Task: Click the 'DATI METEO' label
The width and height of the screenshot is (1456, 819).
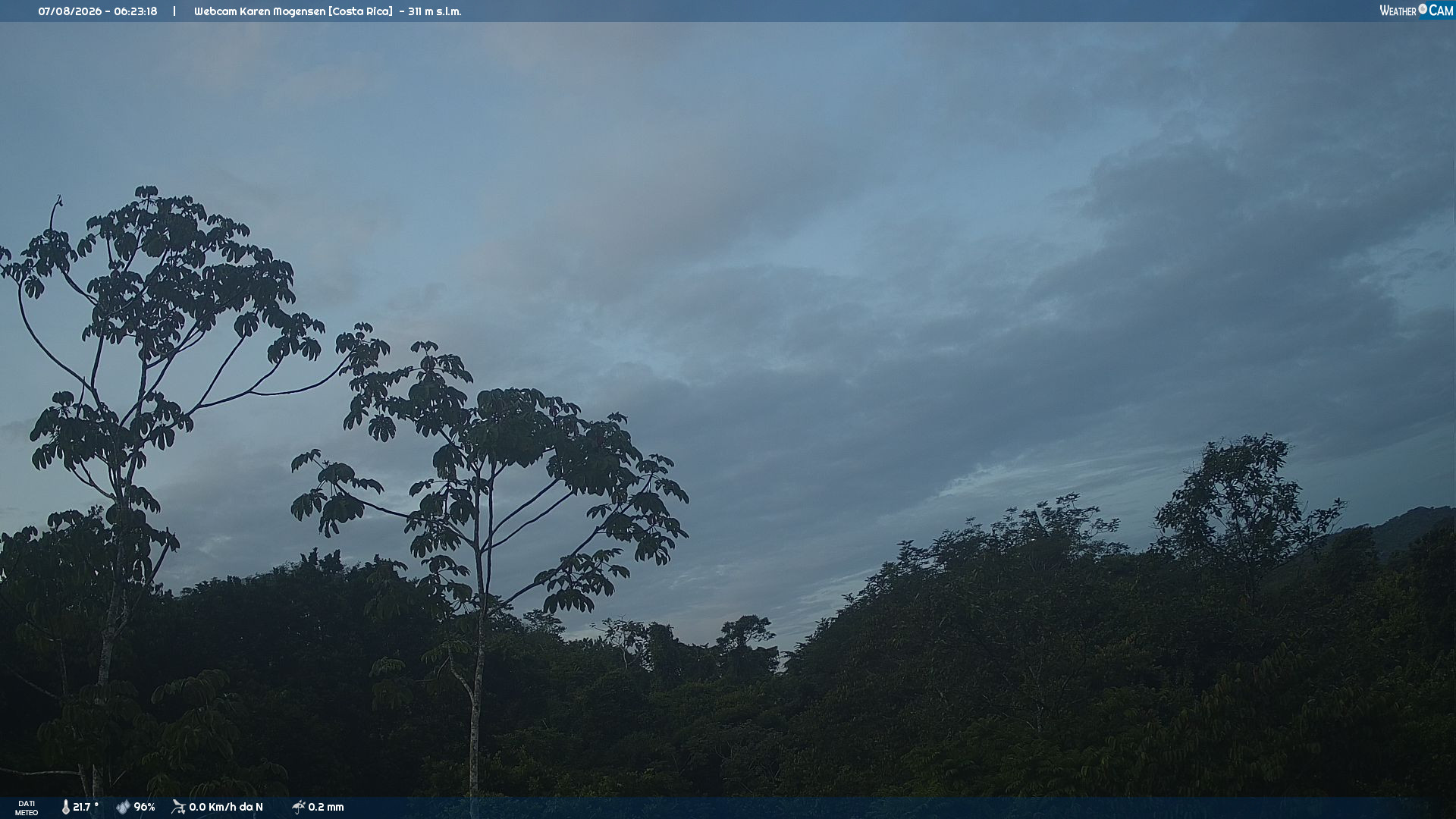Action: (27, 808)
